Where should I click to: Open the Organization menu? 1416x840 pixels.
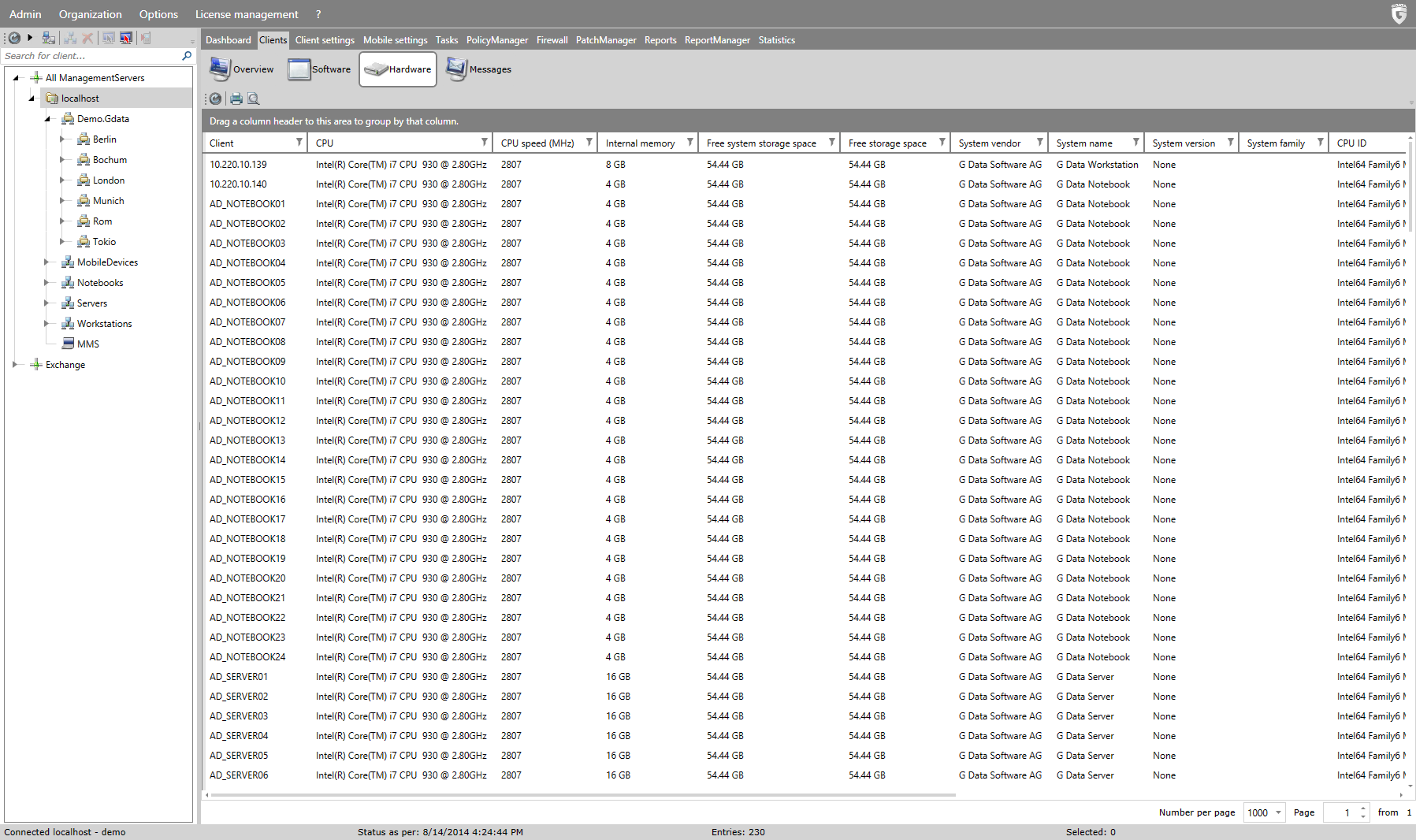point(91,14)
